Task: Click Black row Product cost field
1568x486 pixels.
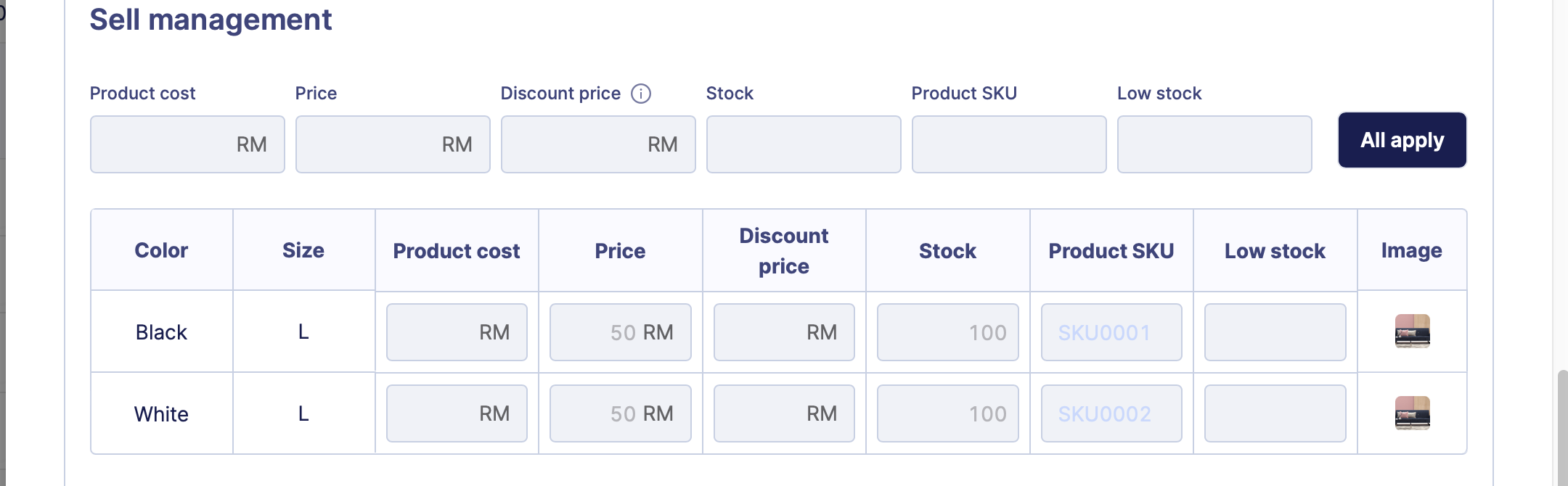Action: coord(457,332)
